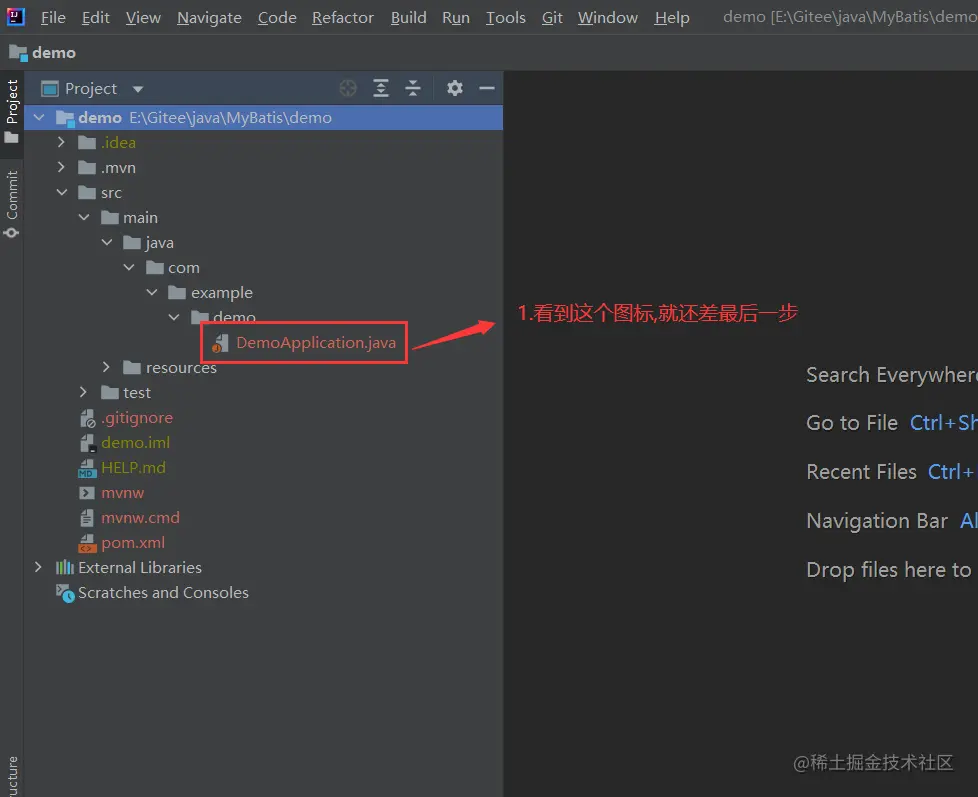The image size is (978, 797).
Task: Click the HELP.md markdown icon
Action: coord(87,468)
